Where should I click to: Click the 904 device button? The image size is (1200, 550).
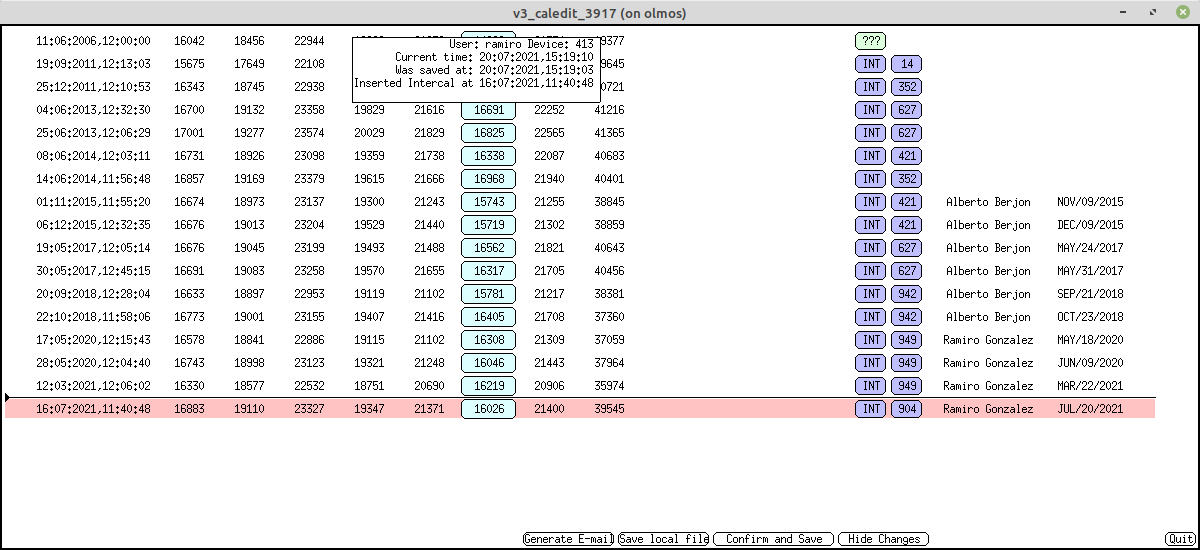click(907, 409)
